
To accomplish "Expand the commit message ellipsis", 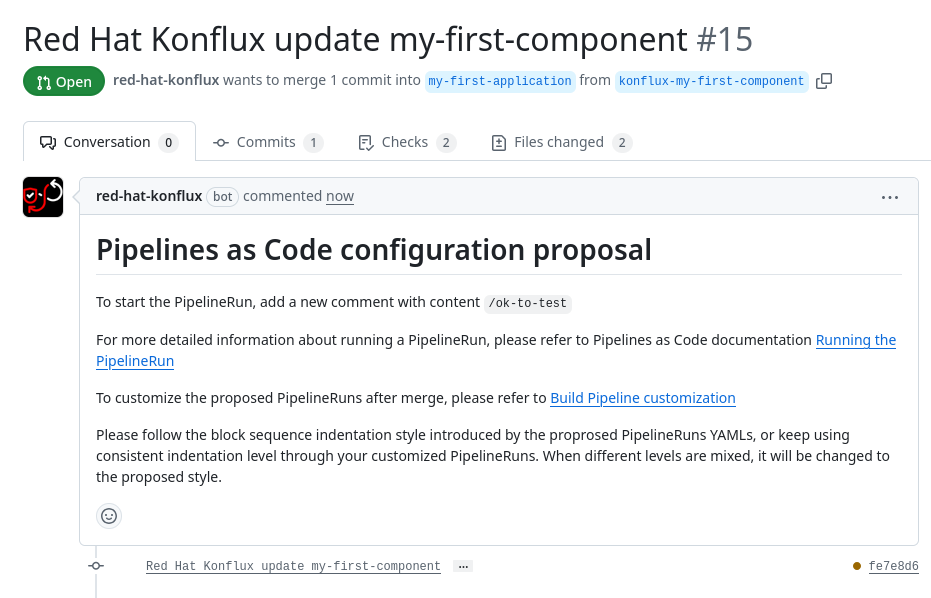I will 462,566.
